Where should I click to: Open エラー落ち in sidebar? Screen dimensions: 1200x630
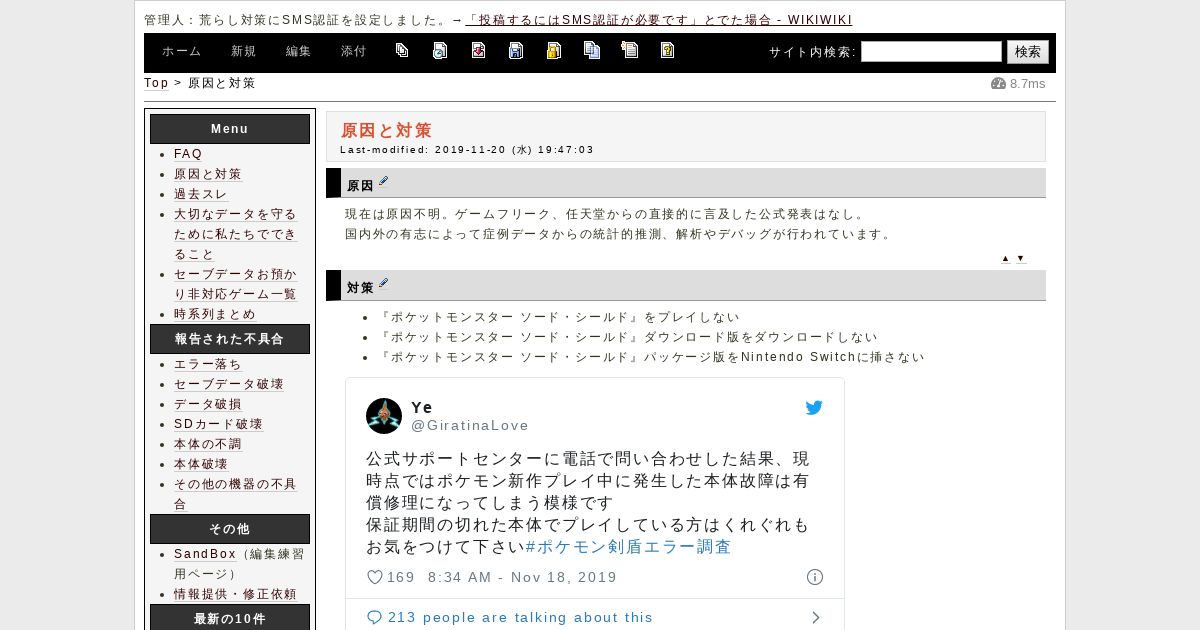(x=208, y=364)
